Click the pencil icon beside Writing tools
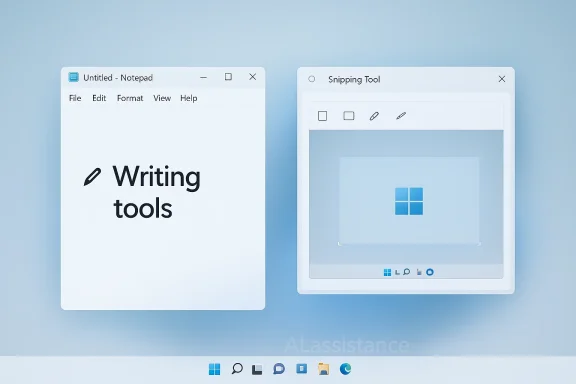The height and width of the screenshot is (384, 576). pos(92,177)
